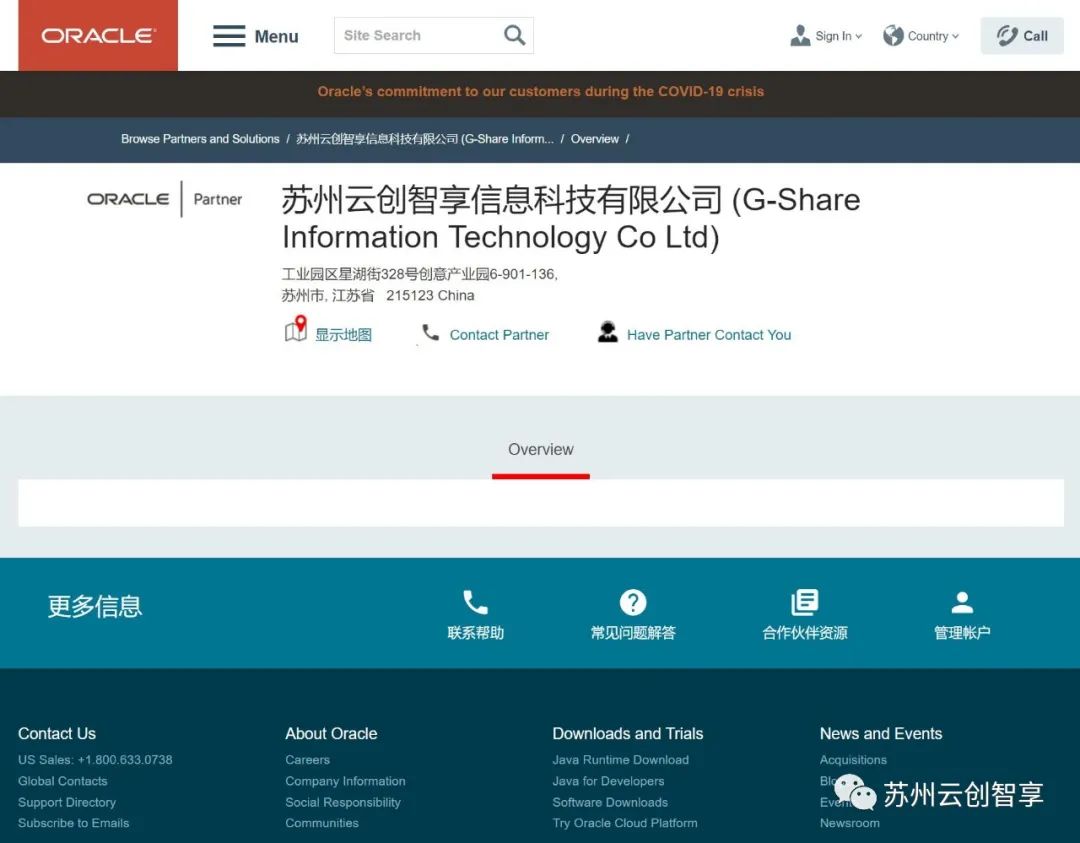Click the 常见问题解答 question mark icon
Image resolution: width=1080 pixels, height=843 pixels.
pos(633,602)
